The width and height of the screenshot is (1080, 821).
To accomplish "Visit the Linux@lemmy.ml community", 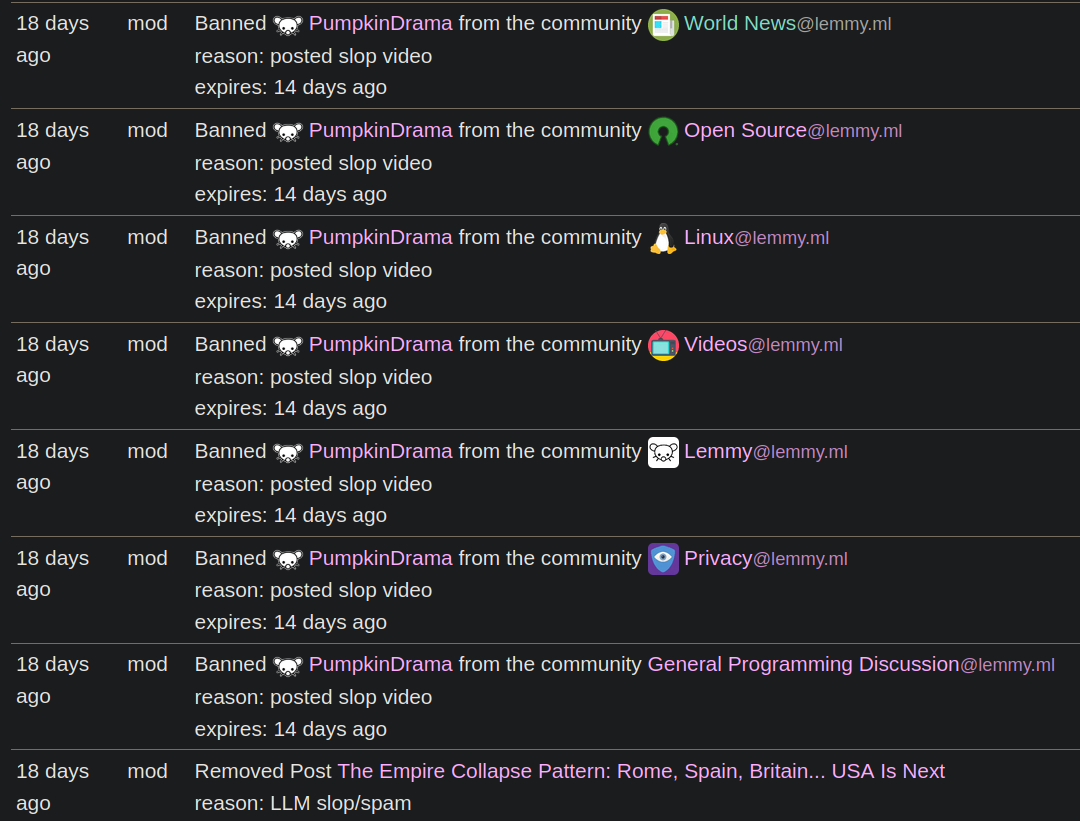I will [x=756, y=238].
